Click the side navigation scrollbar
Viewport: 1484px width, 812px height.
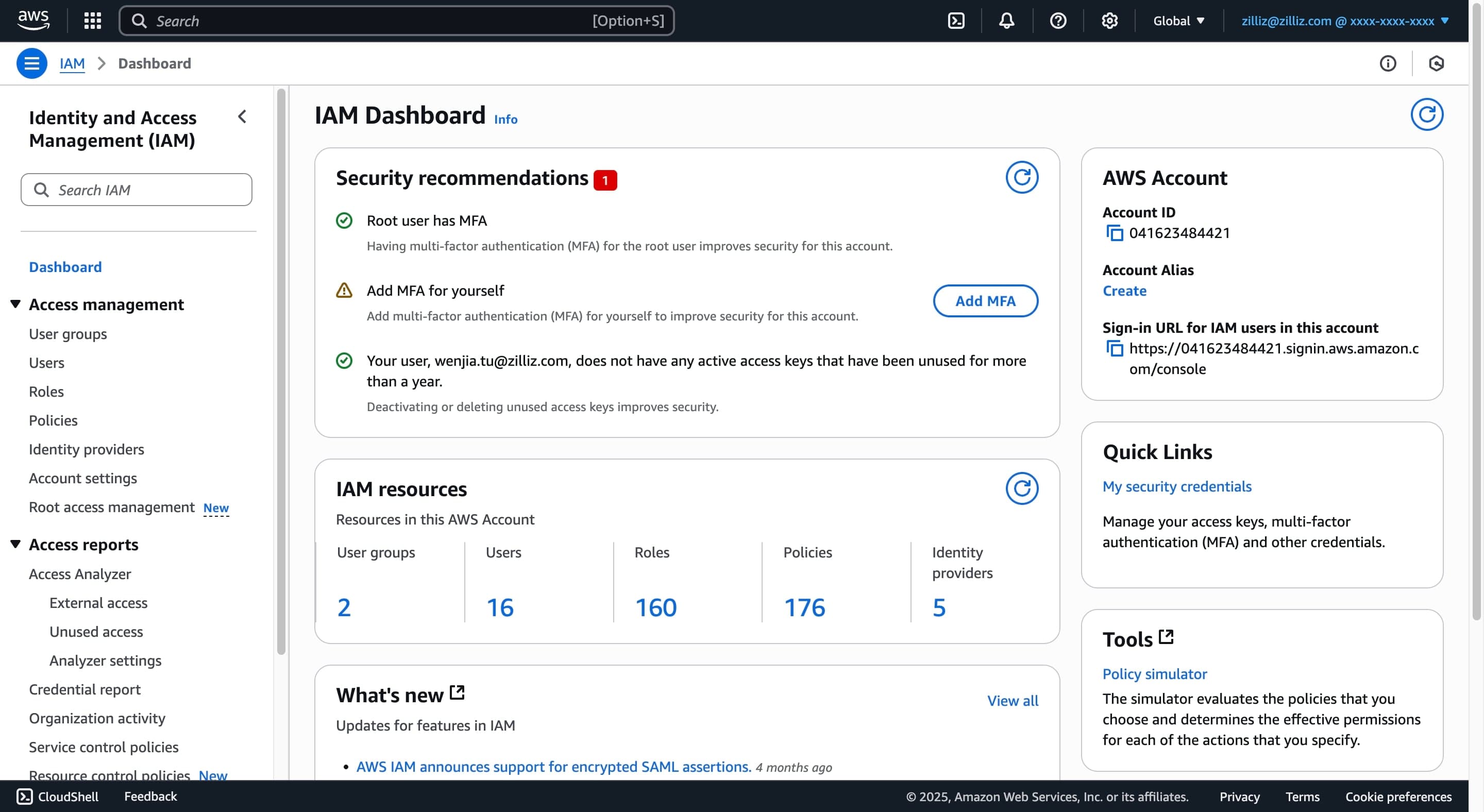click(281, 371)
